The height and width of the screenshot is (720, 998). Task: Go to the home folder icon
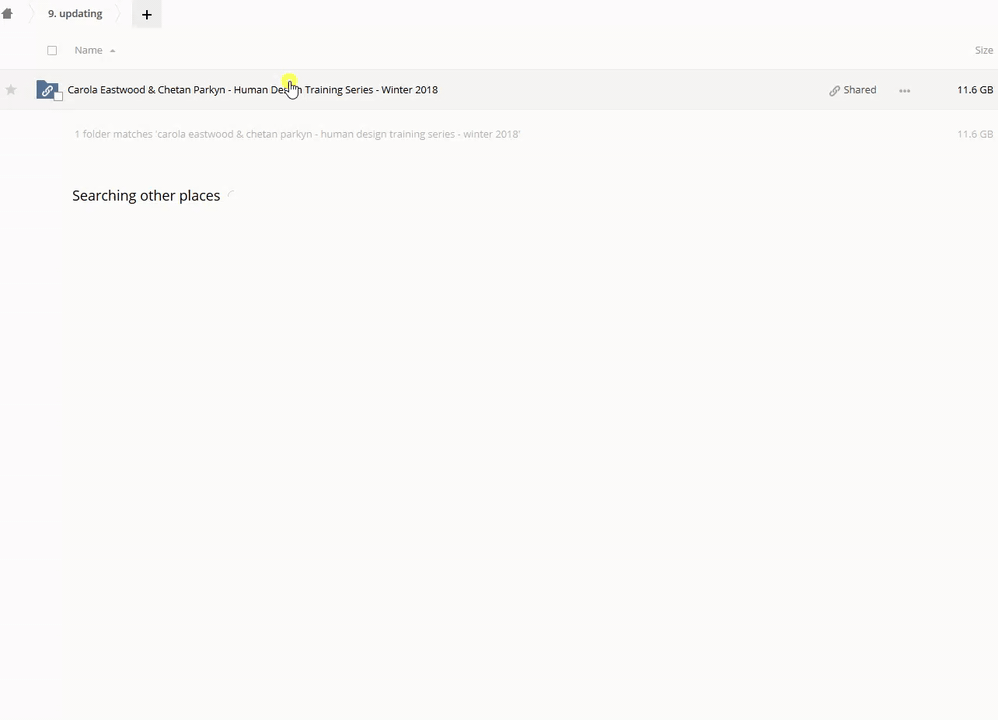7,14
